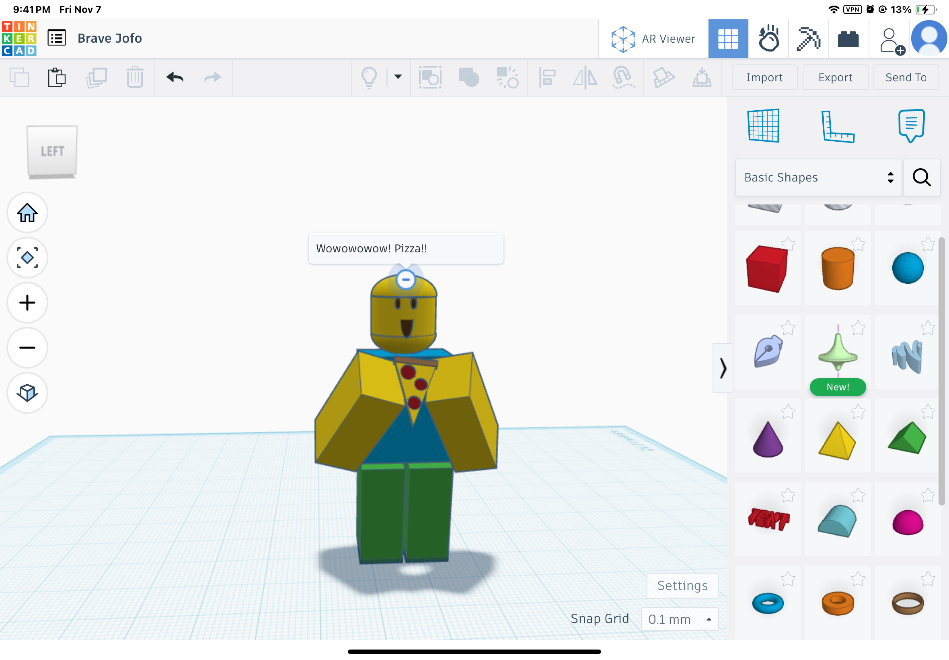Collapse the shapes panel chevron

[x=722, y=368]
